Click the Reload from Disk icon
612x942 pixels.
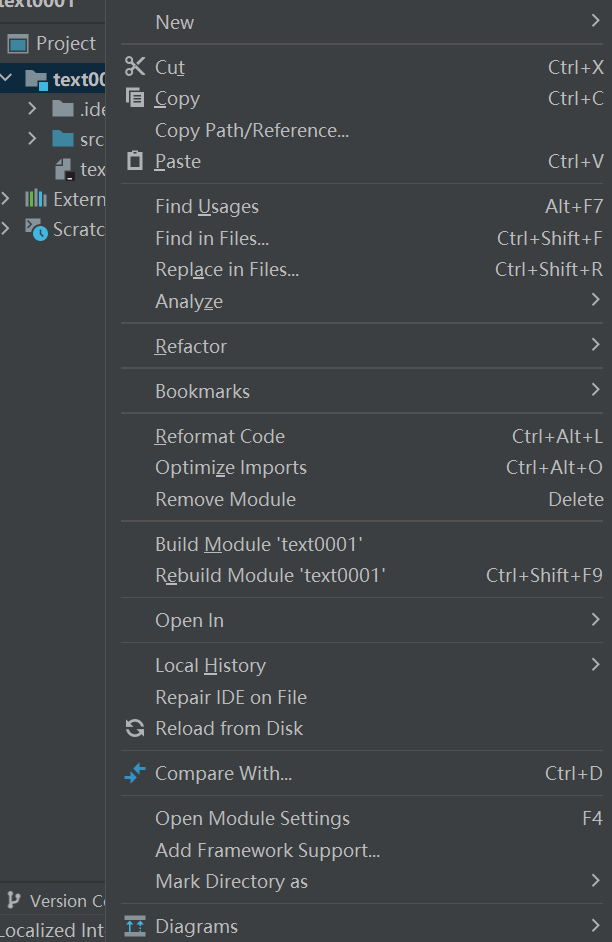pyautogui.click(x=135, y=729)
